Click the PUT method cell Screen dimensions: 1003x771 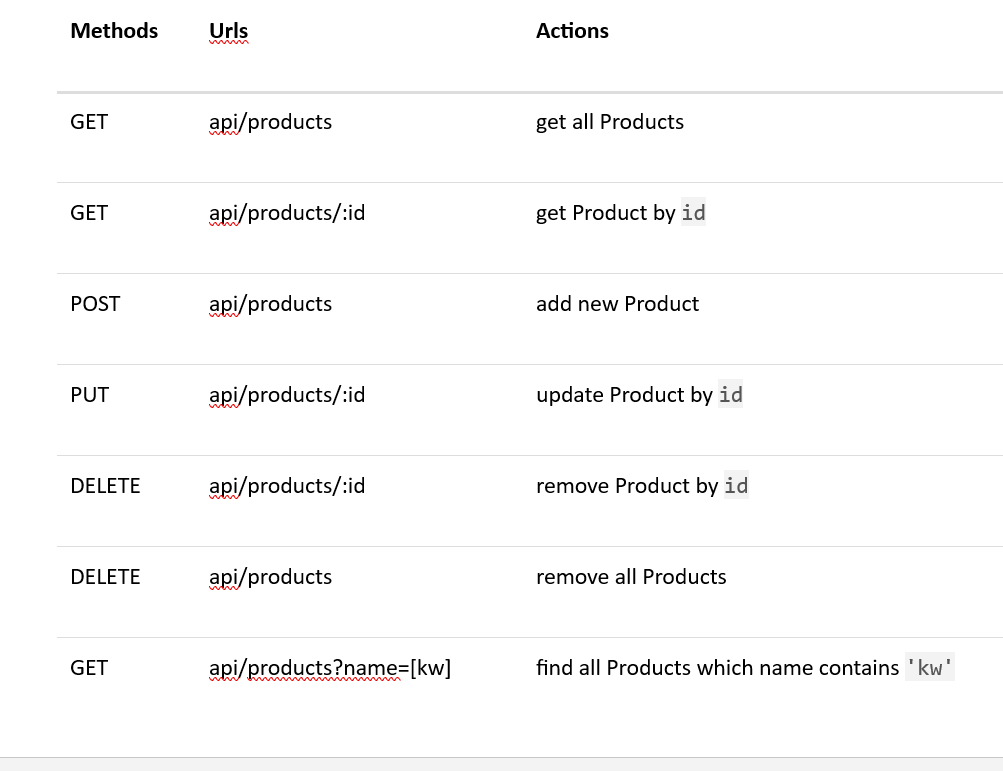(90, 394)
